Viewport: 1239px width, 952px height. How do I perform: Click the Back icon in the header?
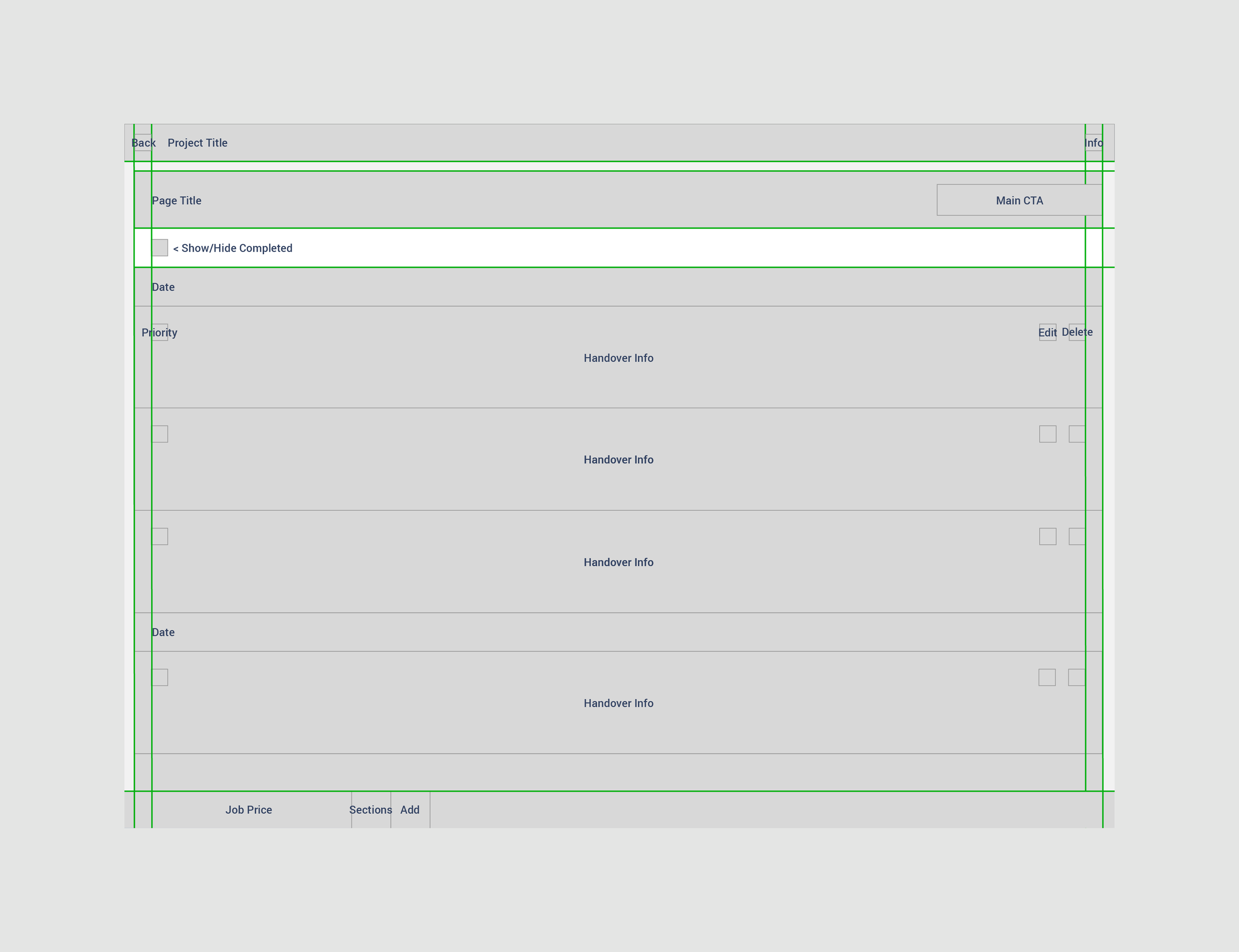(143, 143)
